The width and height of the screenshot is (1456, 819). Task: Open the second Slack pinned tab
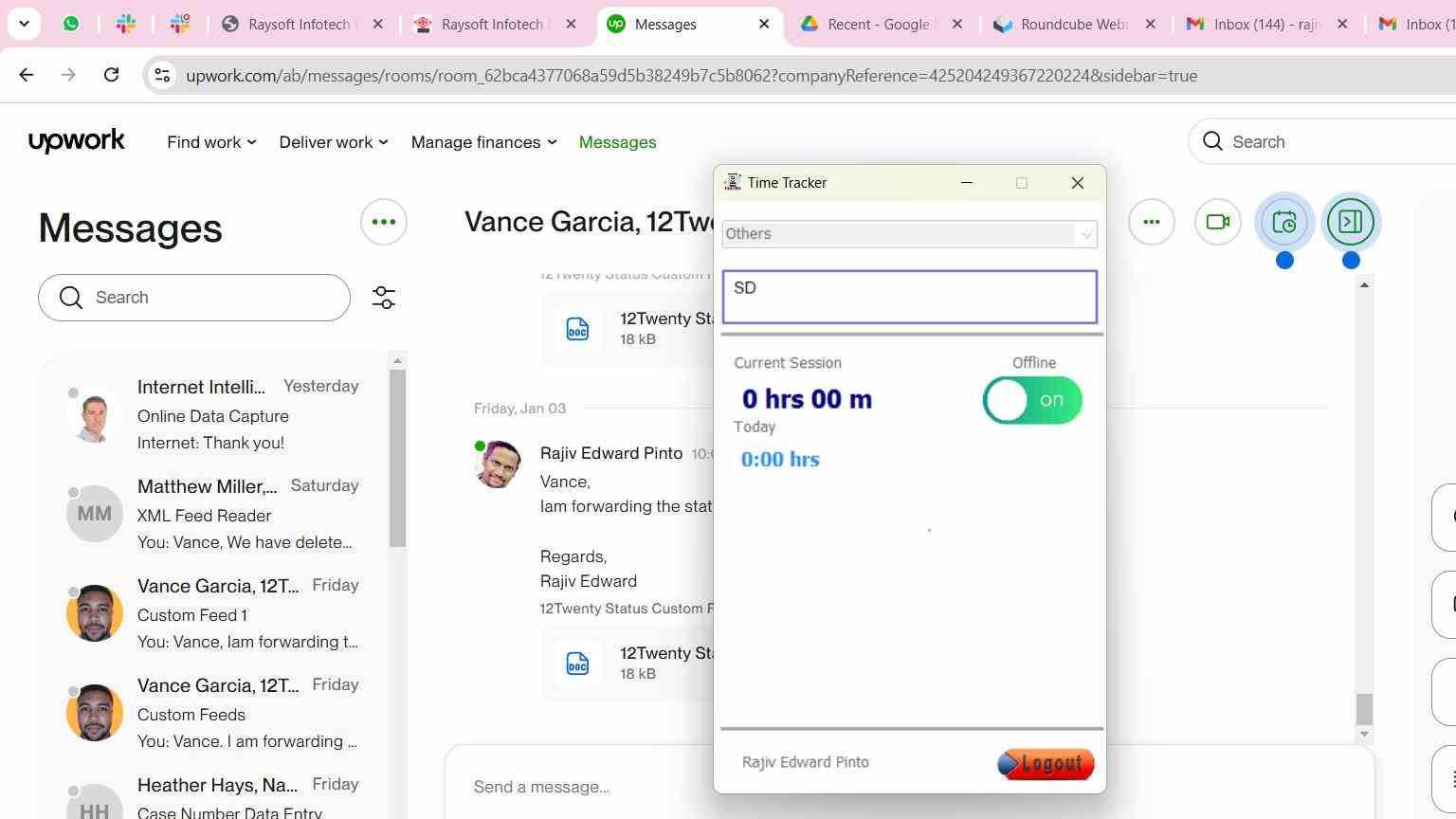(180, 24)
